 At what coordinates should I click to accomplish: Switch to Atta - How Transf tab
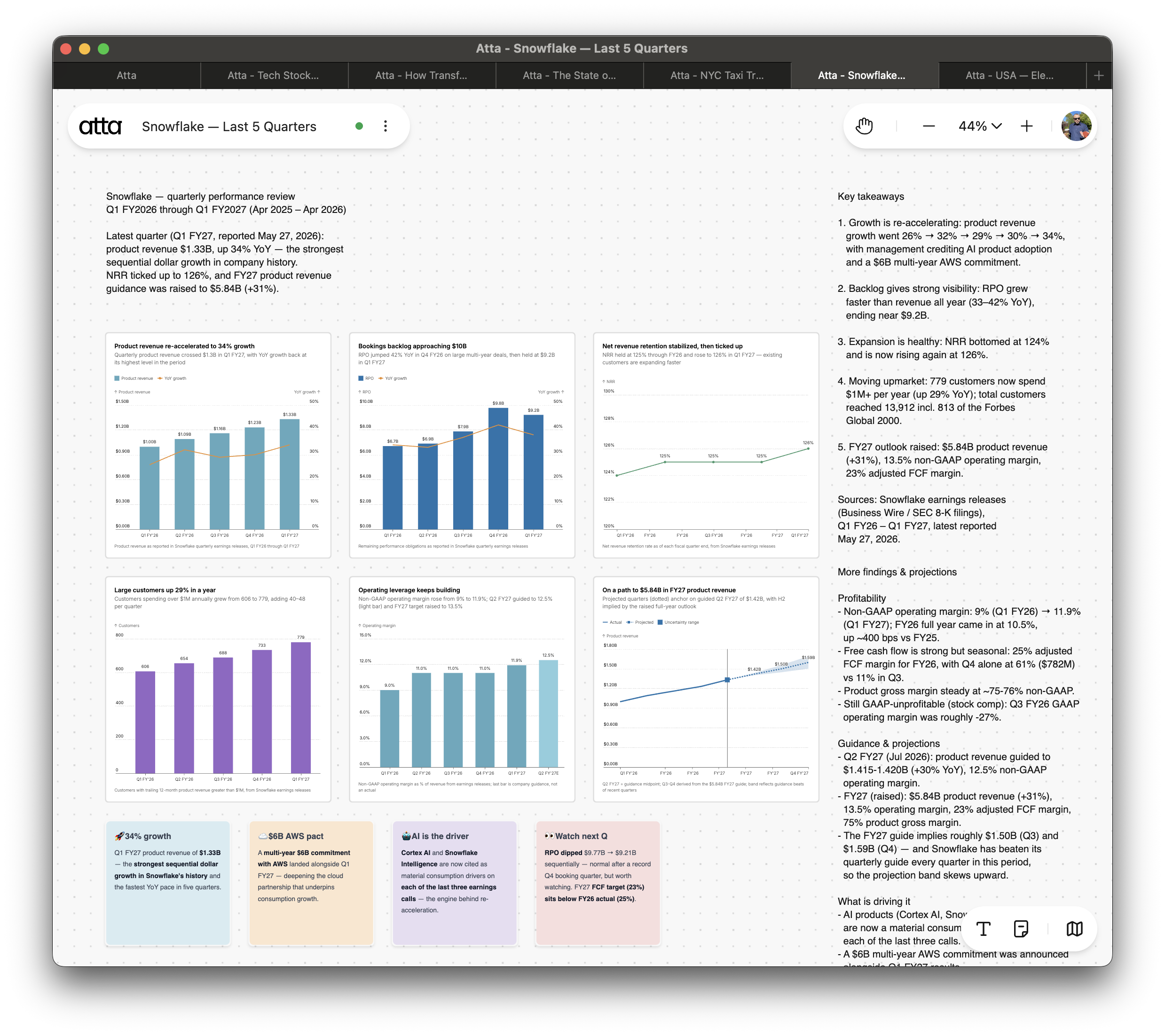(421, 75)
